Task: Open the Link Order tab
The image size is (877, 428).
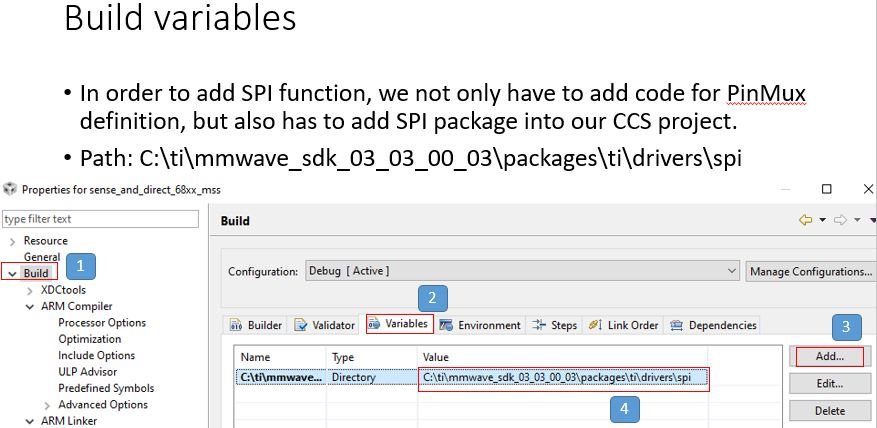Action: coord(623,325)
